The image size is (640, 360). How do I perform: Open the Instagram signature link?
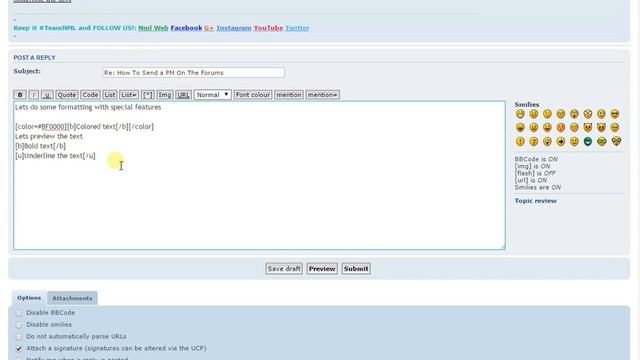pos(234,28)
